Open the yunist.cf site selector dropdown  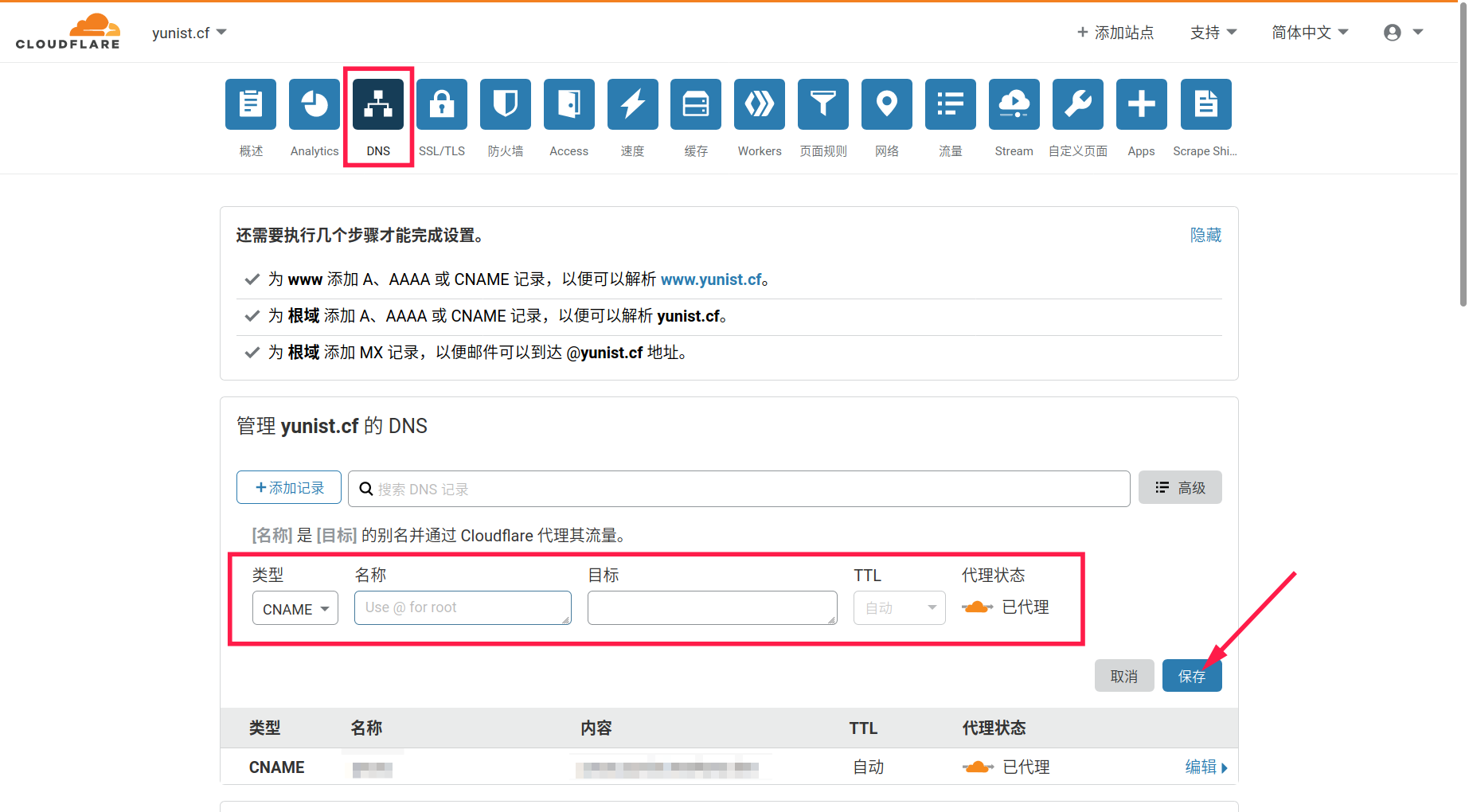pos(189,33)
